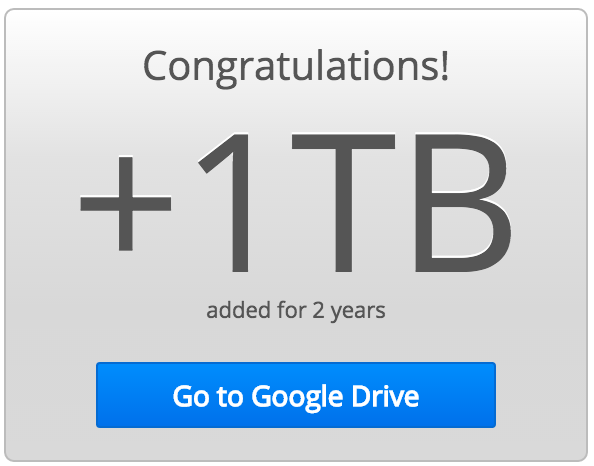Select the Congratulations! heading text
The width and height of the screenshot is (594, 466).
pos(296,67)
